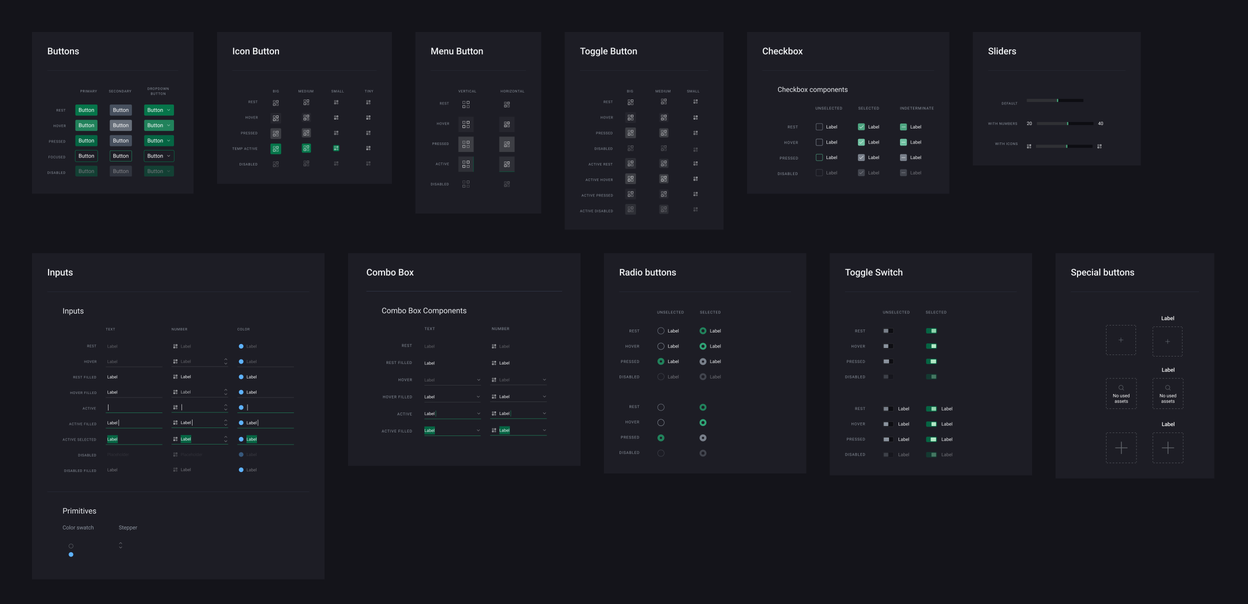
Task: Click the horizontal rest Menu Button icon
Action: (x=507, y=104)
